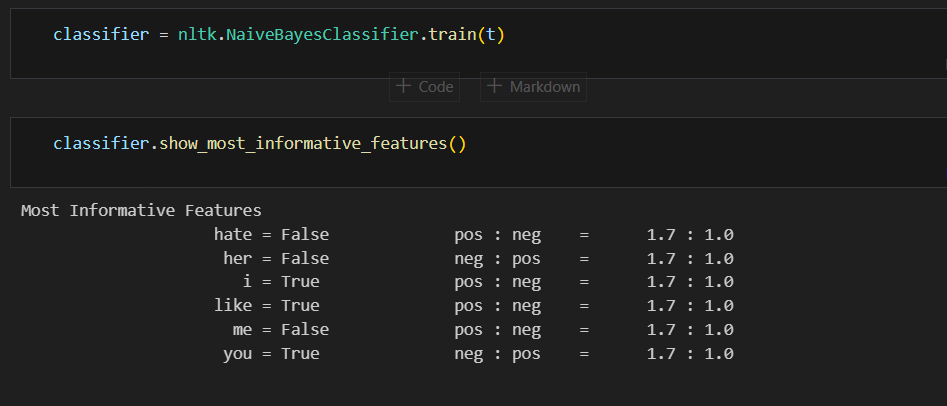
Task: Click the variable t inside parentheses
Action: (x=490, y=34)
